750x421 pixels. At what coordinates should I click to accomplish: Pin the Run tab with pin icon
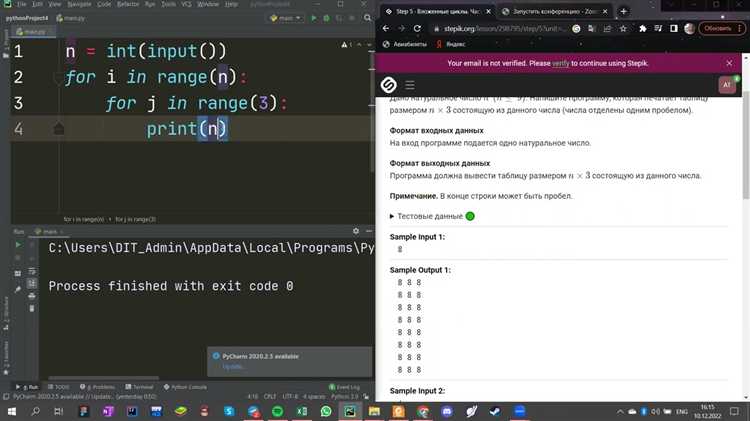click(x=18, y=289)
